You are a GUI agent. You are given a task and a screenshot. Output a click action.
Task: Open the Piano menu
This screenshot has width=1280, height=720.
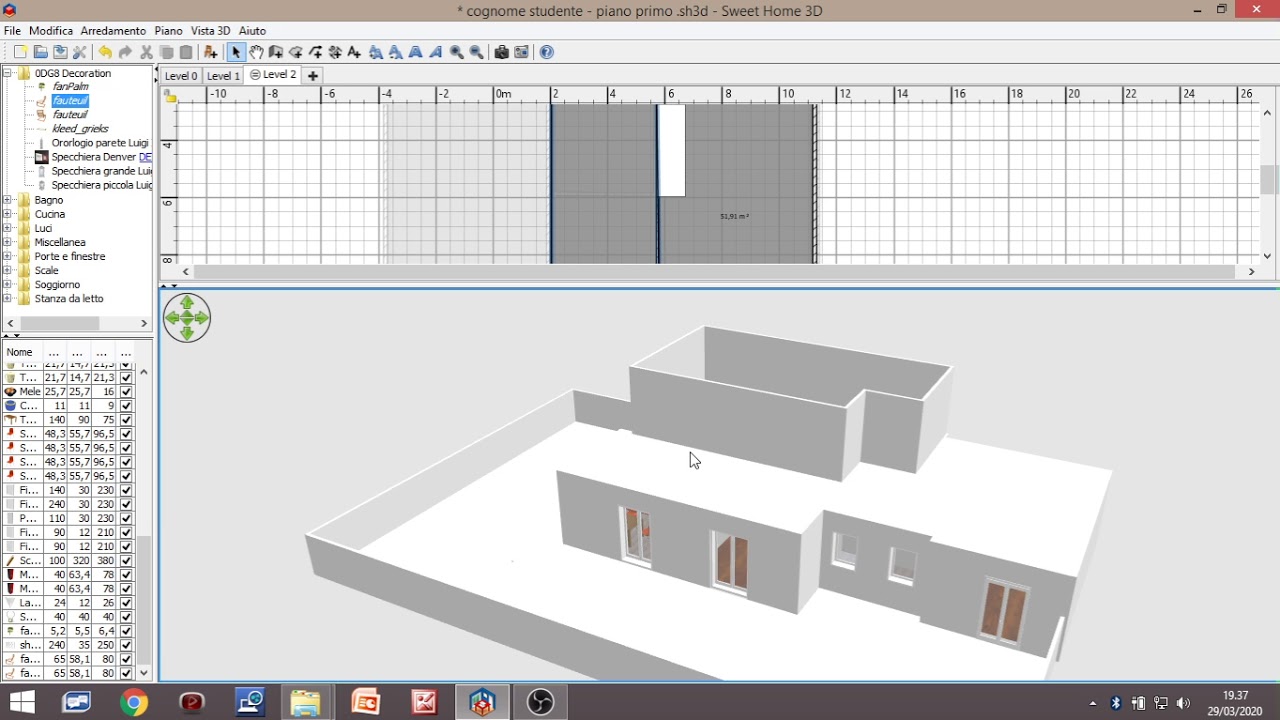point(168,31)
